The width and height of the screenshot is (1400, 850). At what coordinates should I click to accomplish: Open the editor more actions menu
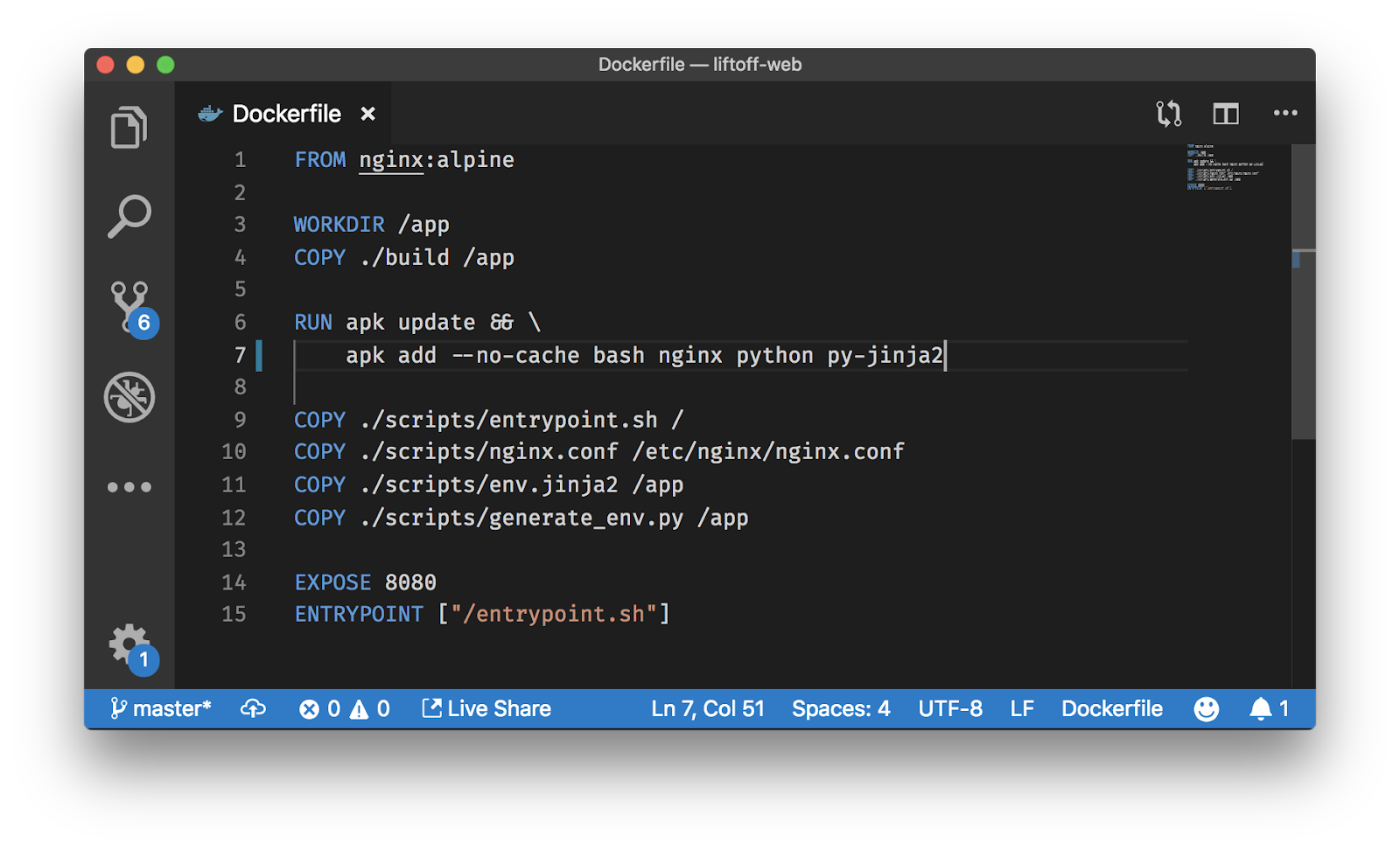(x=1284, y=114)
